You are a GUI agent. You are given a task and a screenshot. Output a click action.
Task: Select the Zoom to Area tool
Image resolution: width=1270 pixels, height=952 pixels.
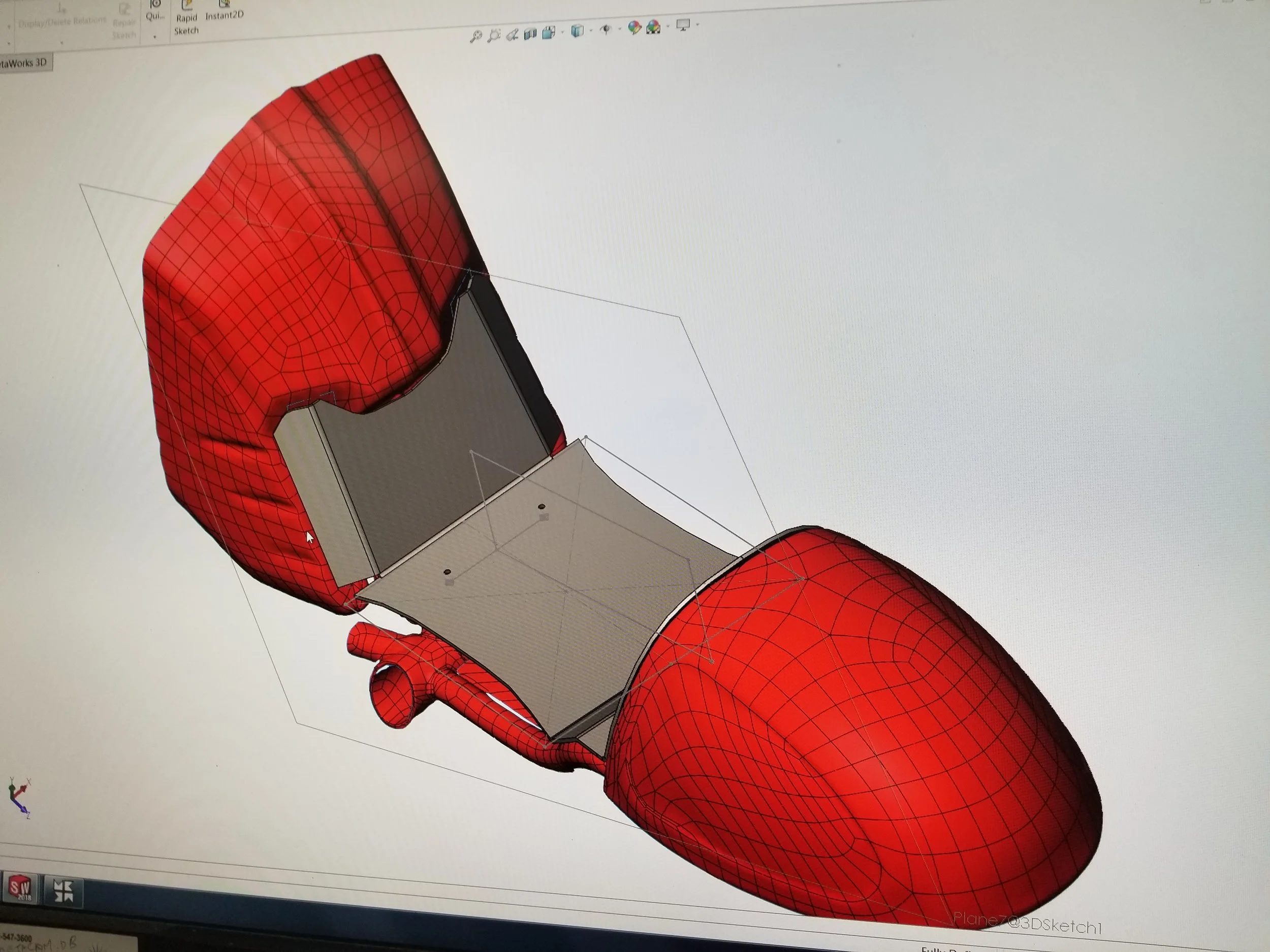click(494, 36)
